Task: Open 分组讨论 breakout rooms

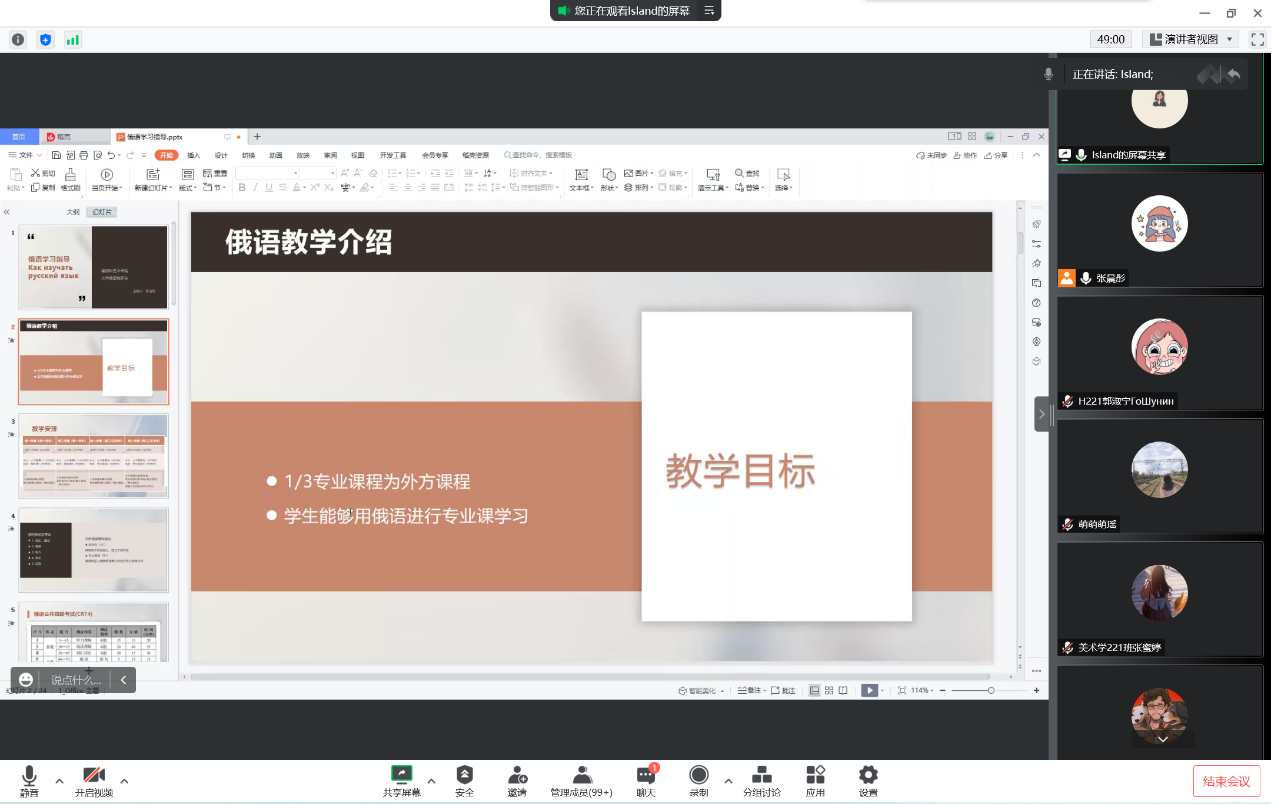Action: (x=761, y=780)
